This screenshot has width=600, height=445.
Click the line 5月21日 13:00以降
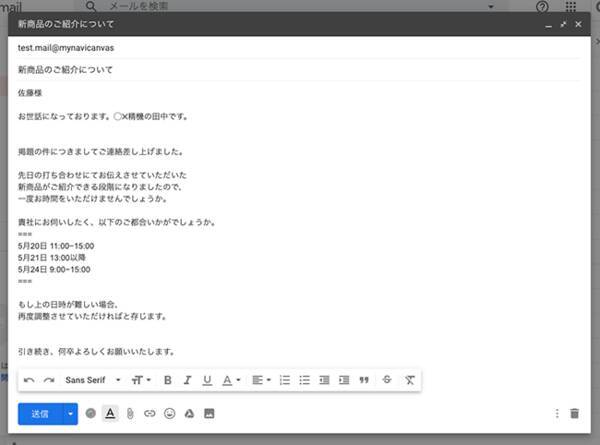pos(52,258)
